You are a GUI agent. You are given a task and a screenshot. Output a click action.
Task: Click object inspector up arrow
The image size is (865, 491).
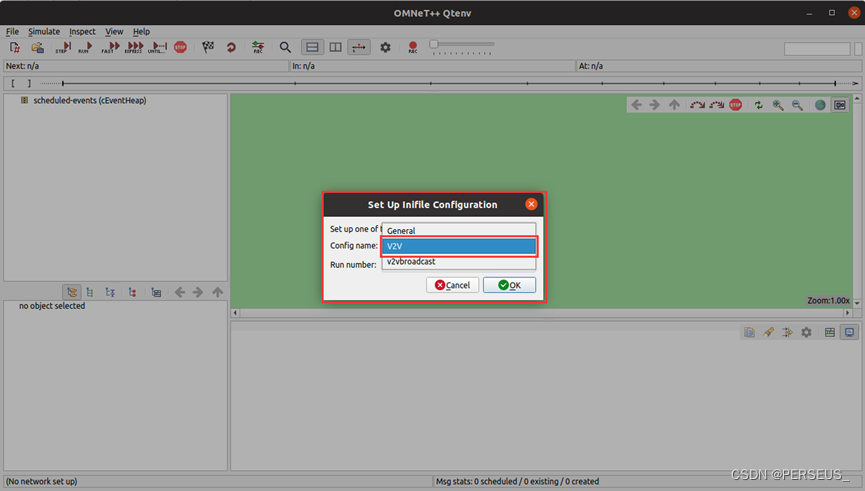click(x=218, y=292)
